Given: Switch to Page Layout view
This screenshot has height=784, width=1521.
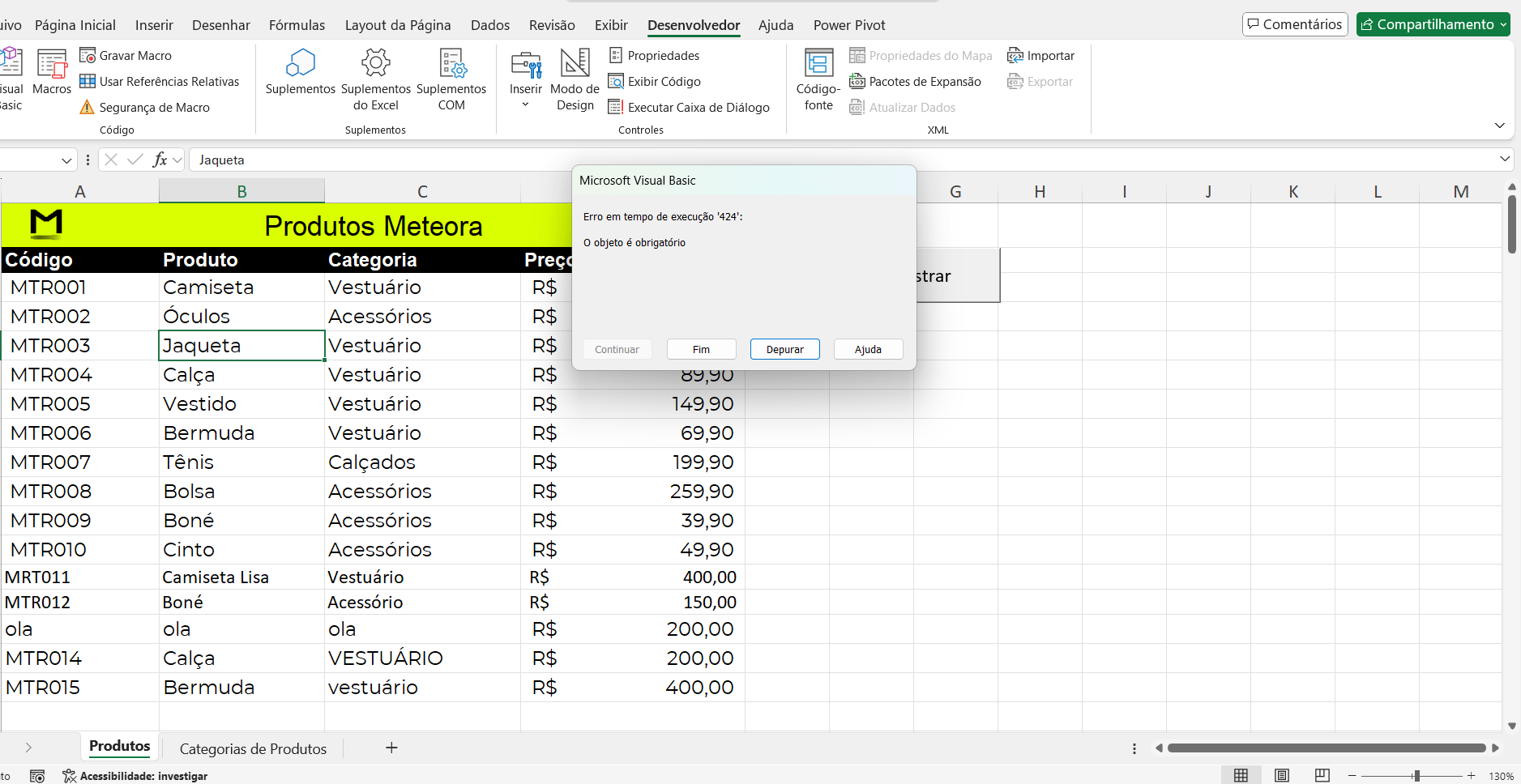Looking at the screenshot, I should click(x=1281, y=775).
